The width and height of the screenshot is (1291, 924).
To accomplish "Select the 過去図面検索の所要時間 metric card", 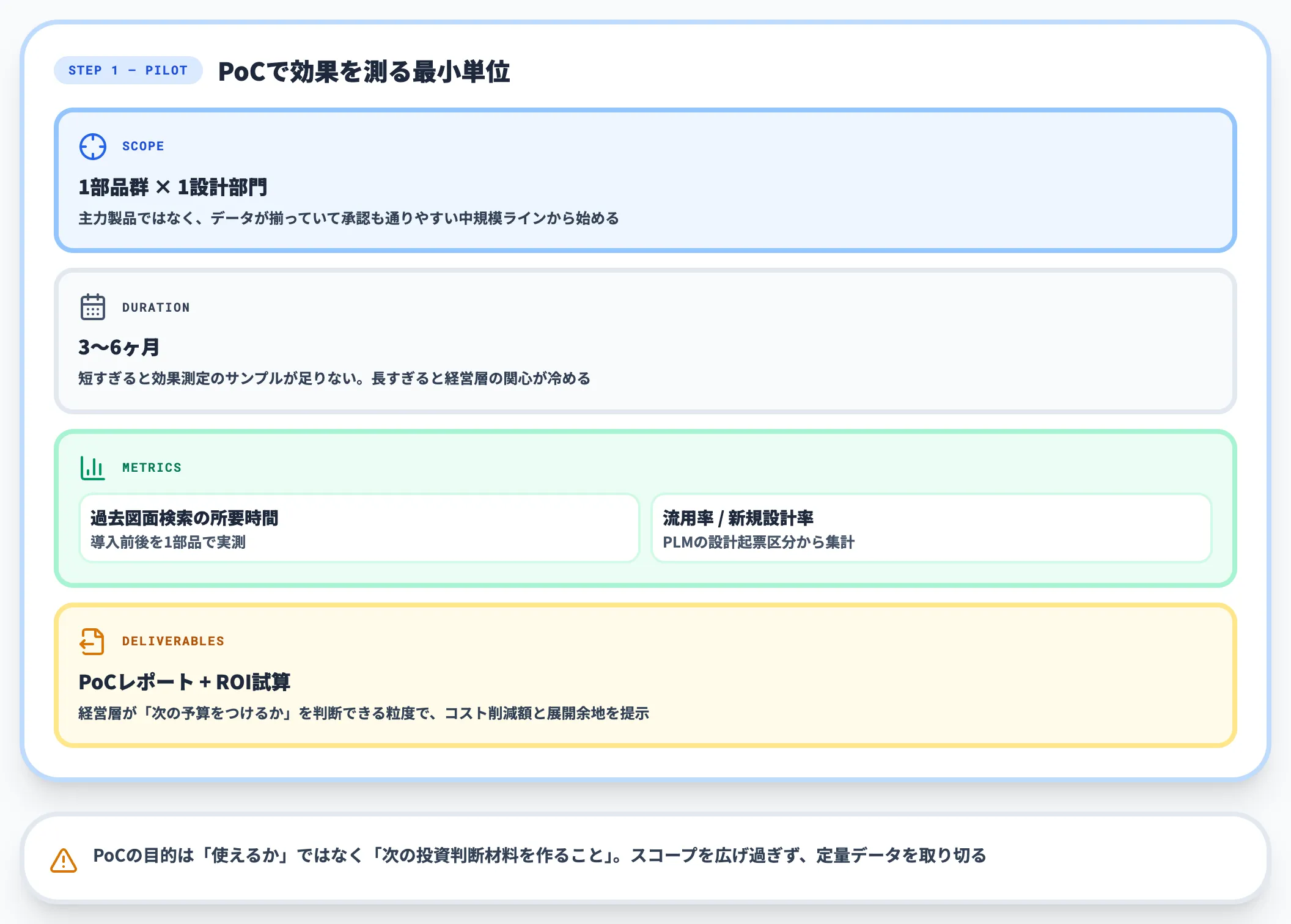I will 359,528.
